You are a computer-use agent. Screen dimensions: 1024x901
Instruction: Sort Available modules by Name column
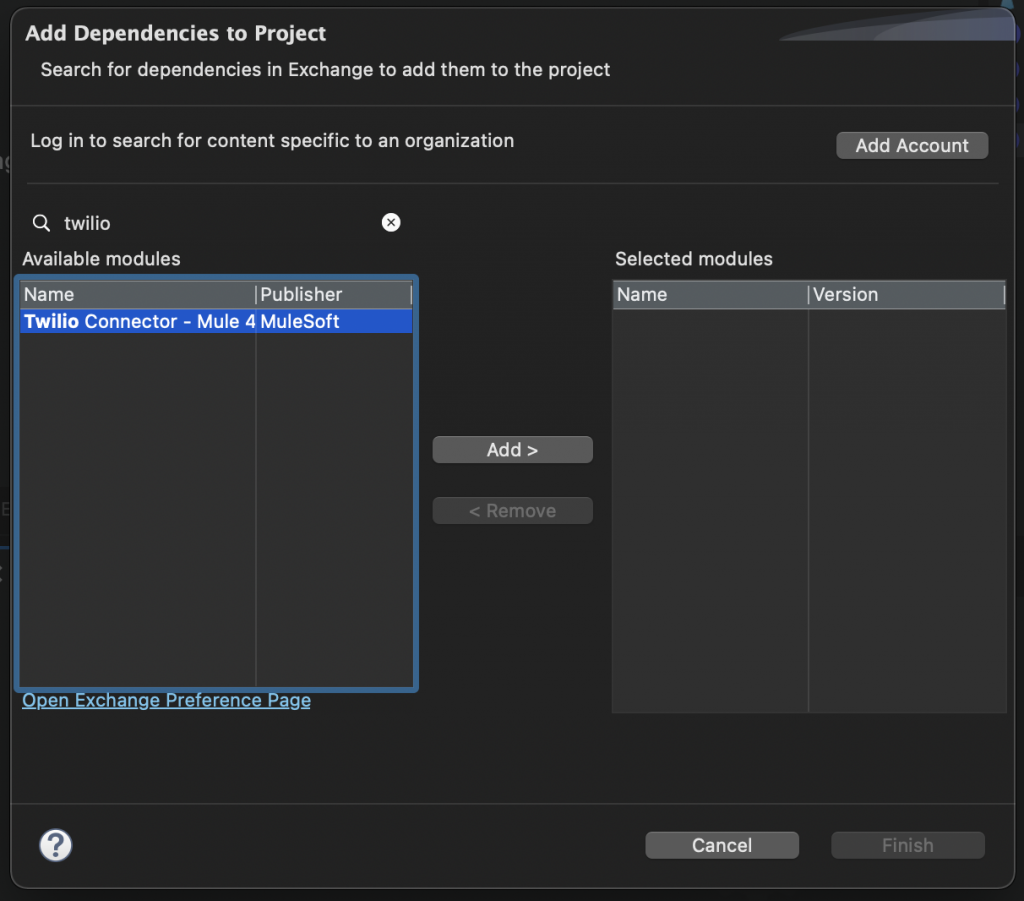point(138,294)
